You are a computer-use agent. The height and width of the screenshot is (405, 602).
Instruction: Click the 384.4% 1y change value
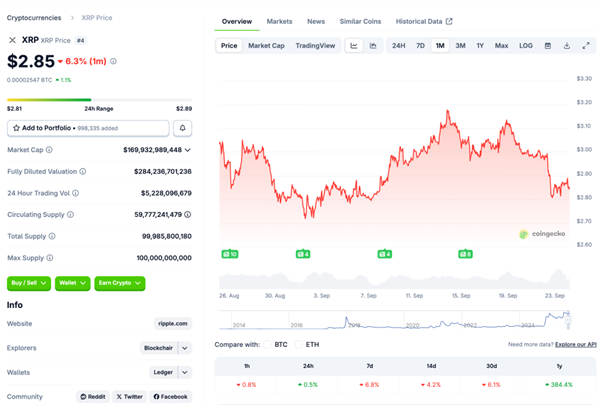coord(559,384)
